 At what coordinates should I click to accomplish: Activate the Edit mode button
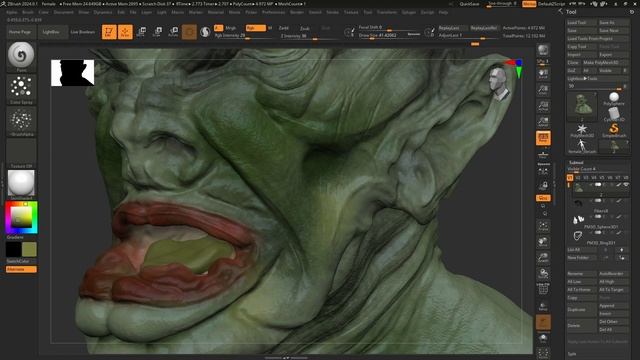pos(109,32)
